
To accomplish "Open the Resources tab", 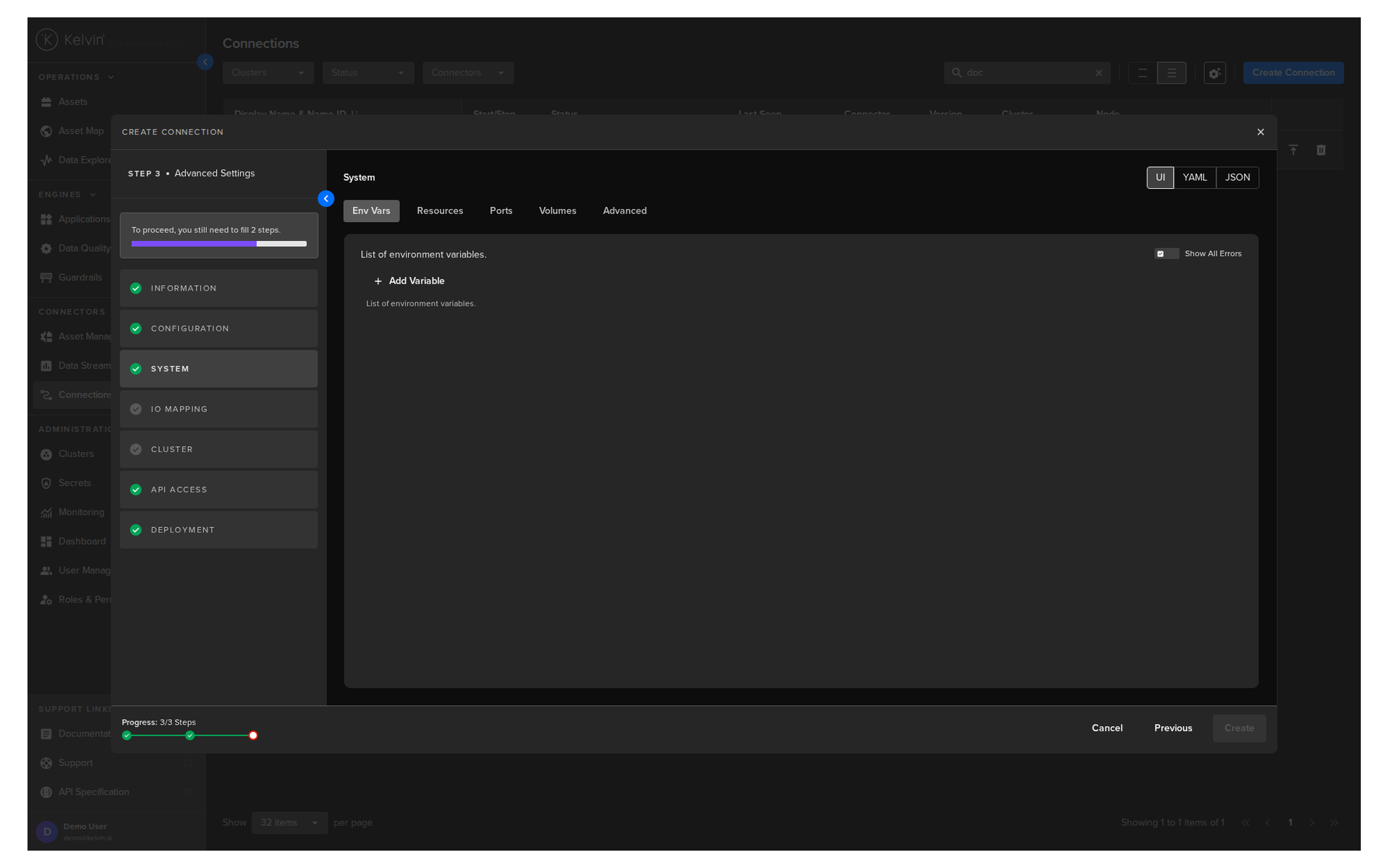I will [x=440, y=210].
